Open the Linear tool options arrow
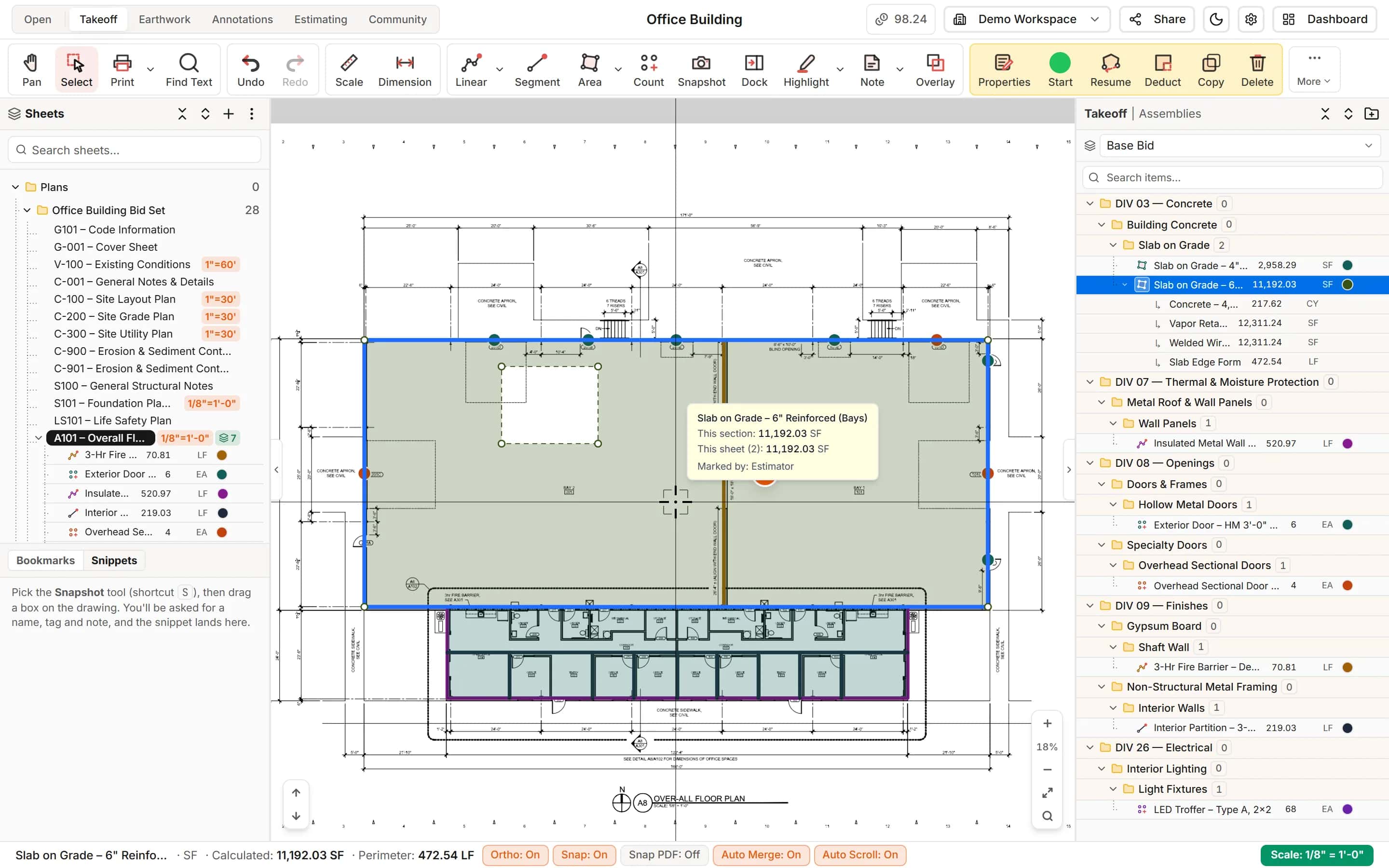 point(499,69)
